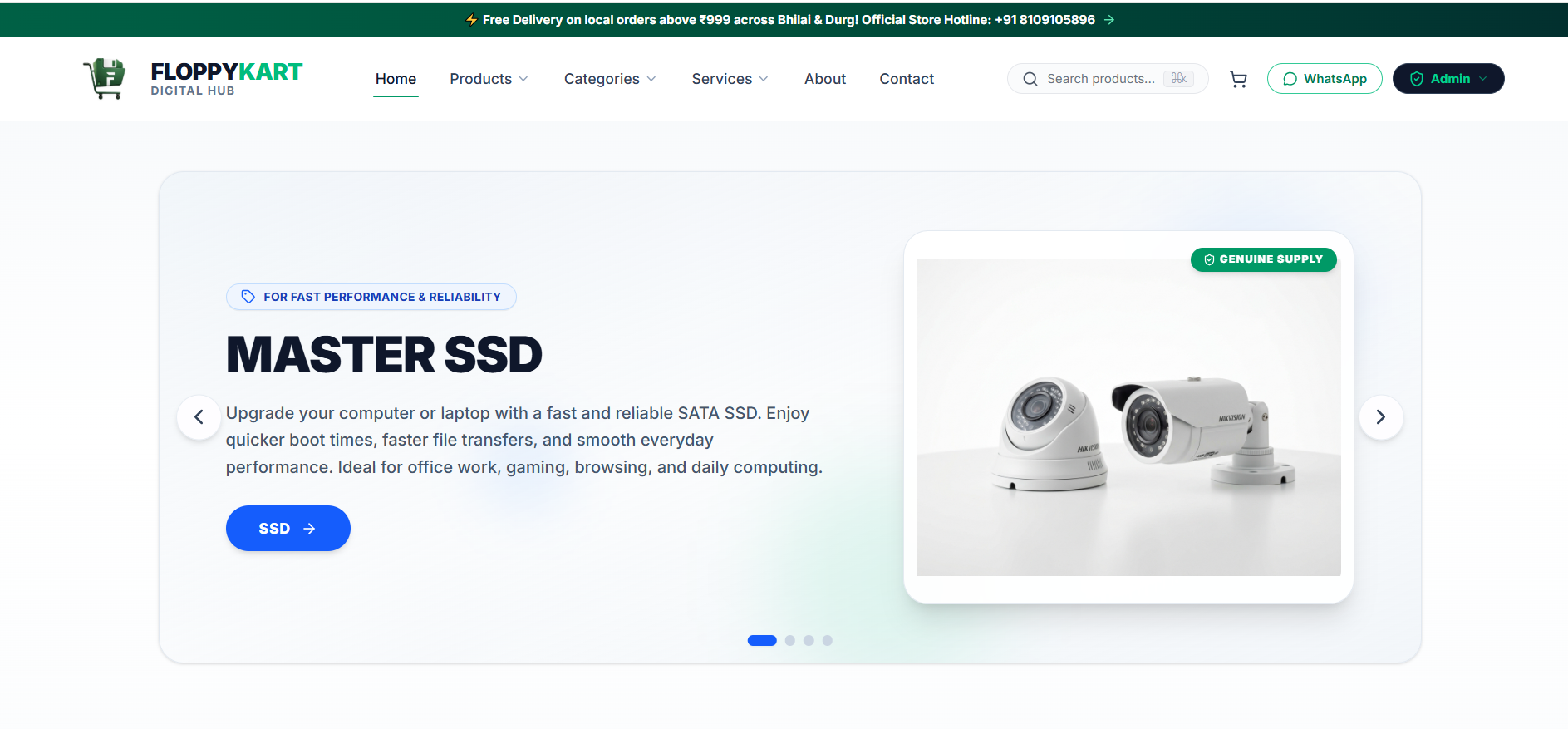Viewport: 1568px width, 729px height.
Task: Open the shopping cart icon
Action: pyautogui.click(x=1238, y=79)
